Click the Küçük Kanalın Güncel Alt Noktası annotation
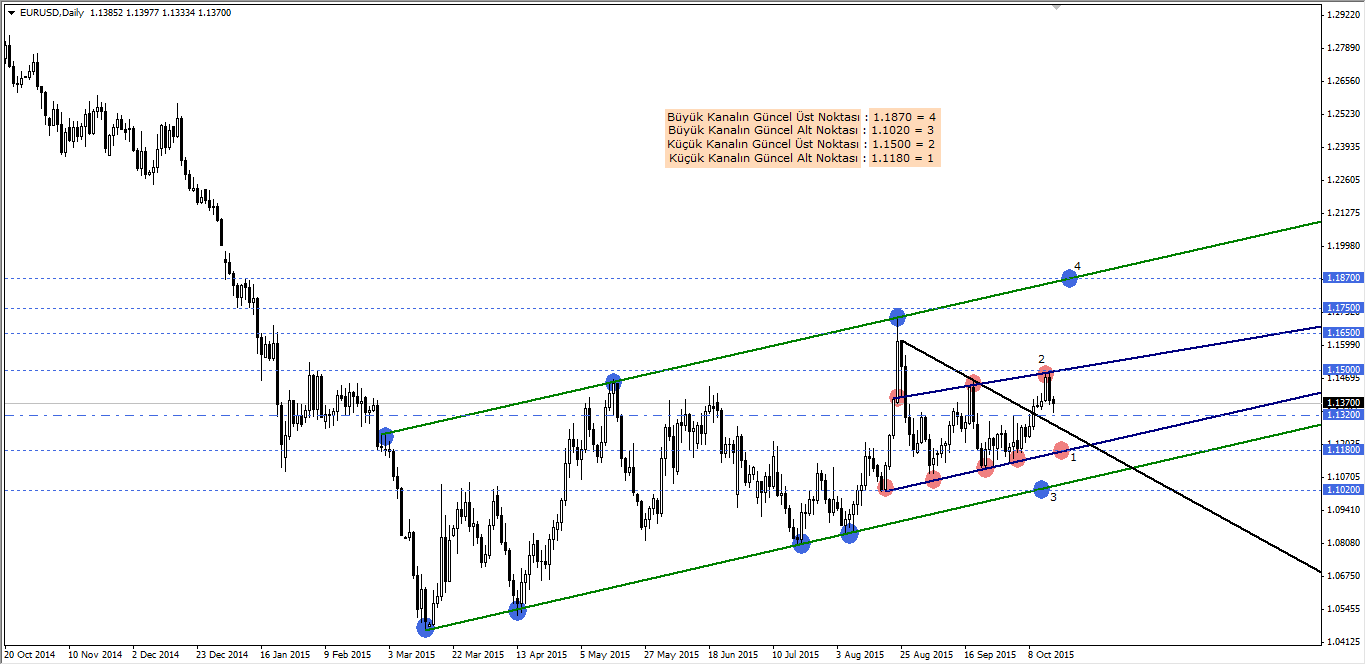The width and height of the screenshot is (1366, 665). pyautogui.click(x=763, y=158)
